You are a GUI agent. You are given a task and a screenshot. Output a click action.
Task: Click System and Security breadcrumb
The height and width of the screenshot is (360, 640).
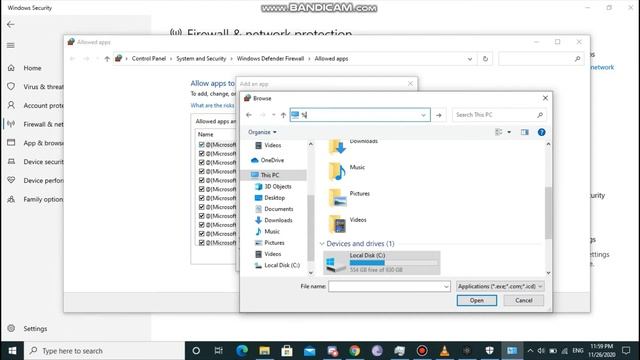[x=201, y=59]
